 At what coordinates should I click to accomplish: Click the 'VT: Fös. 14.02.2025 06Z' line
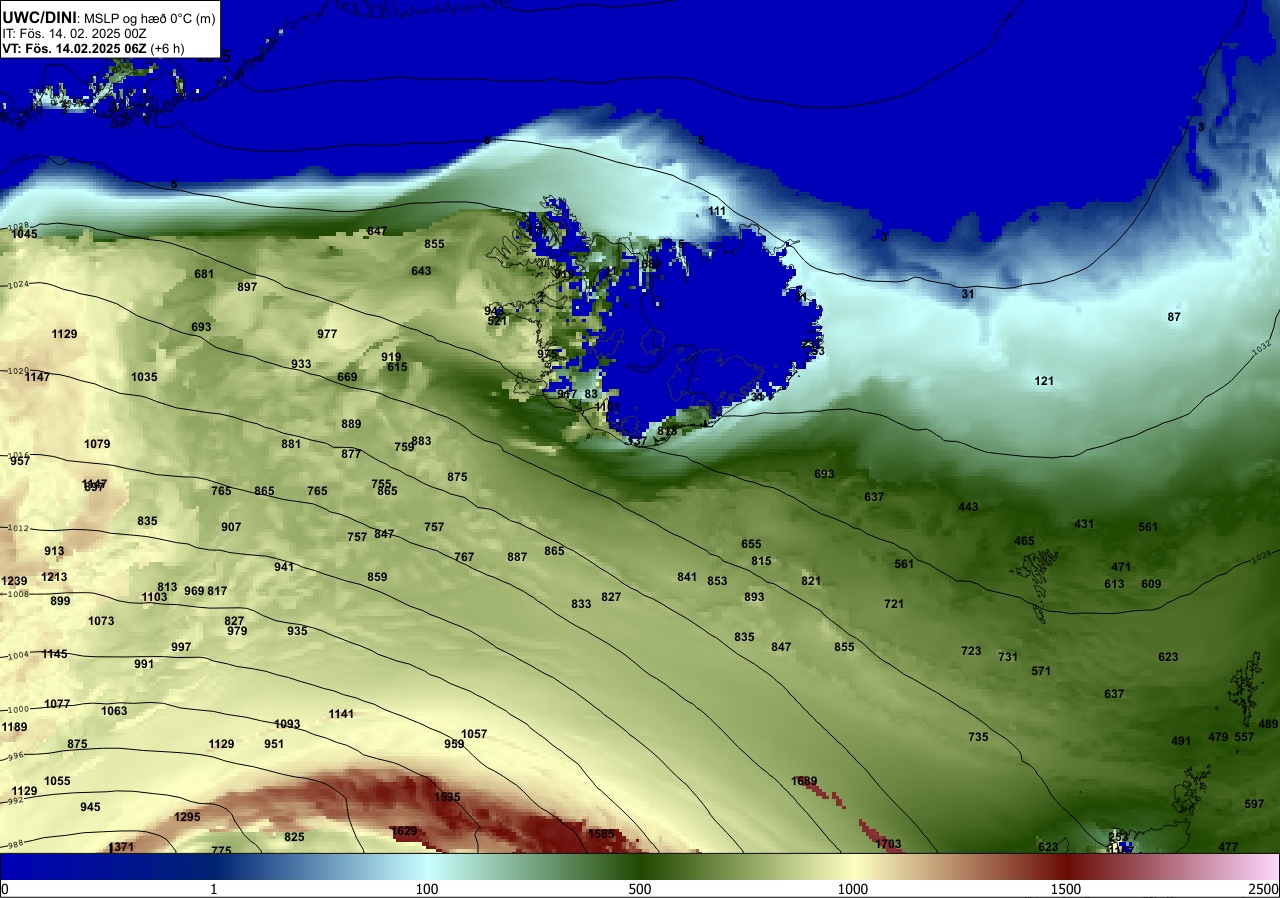click(75, 47)
